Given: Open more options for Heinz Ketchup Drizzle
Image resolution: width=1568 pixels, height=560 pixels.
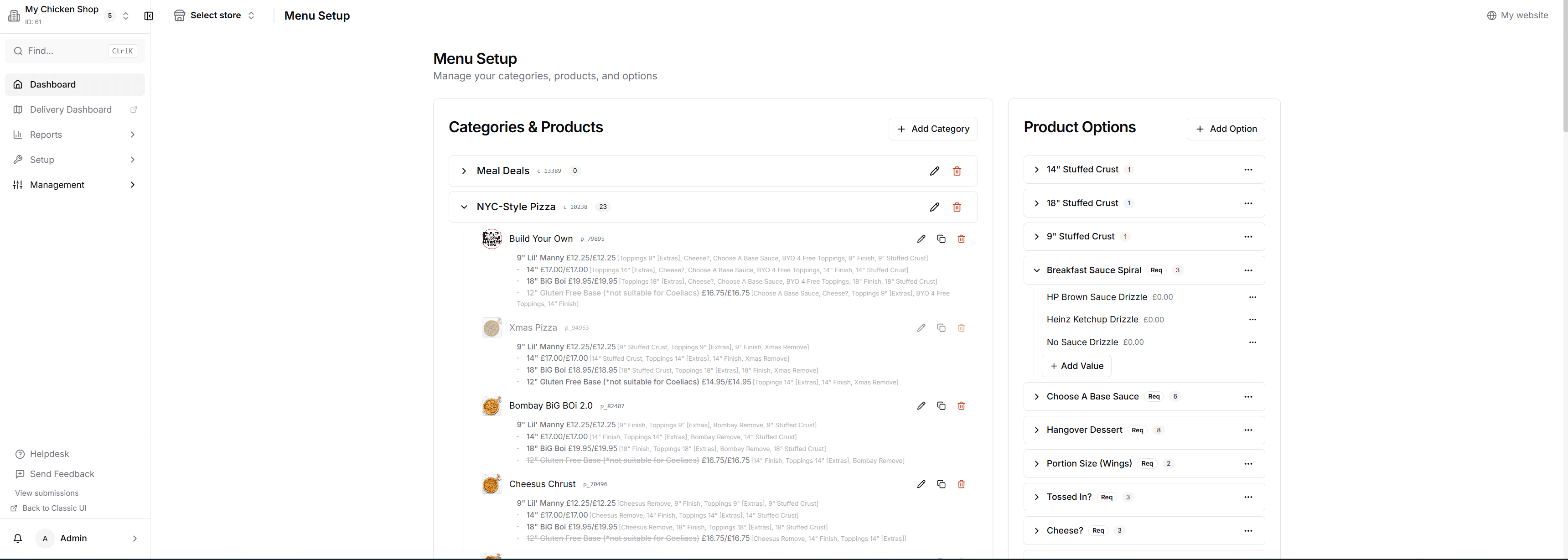Looking at the screenshot, I should pyautogui.click(x=1252, y=320).
